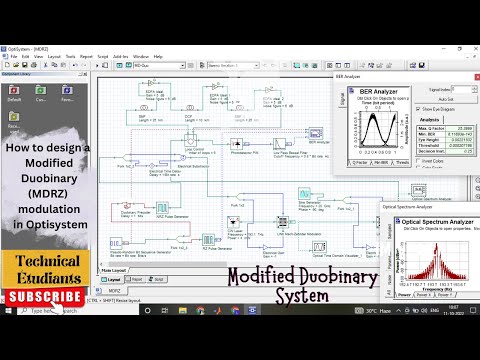Click the New document toolbar icon

pyautogui.click(x=7, y=65)
